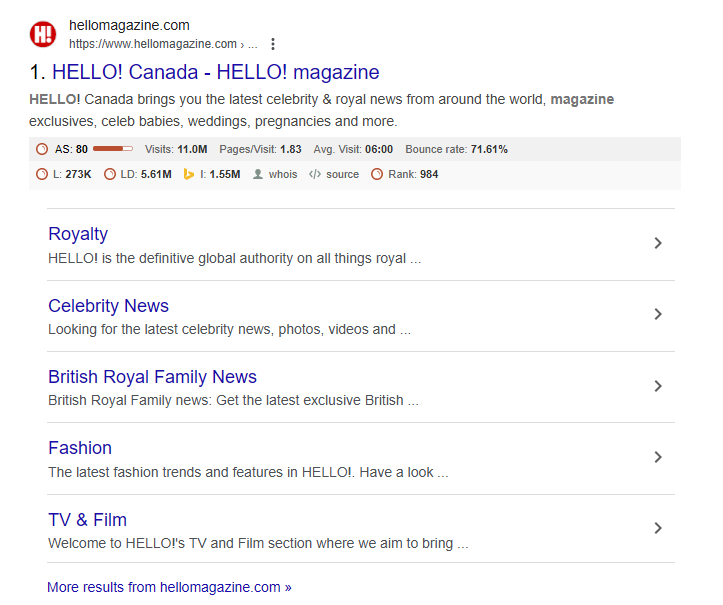Click the Fashion trends snippet text
The width and height of the screenshot is (723, 605).
click(248, 472)
